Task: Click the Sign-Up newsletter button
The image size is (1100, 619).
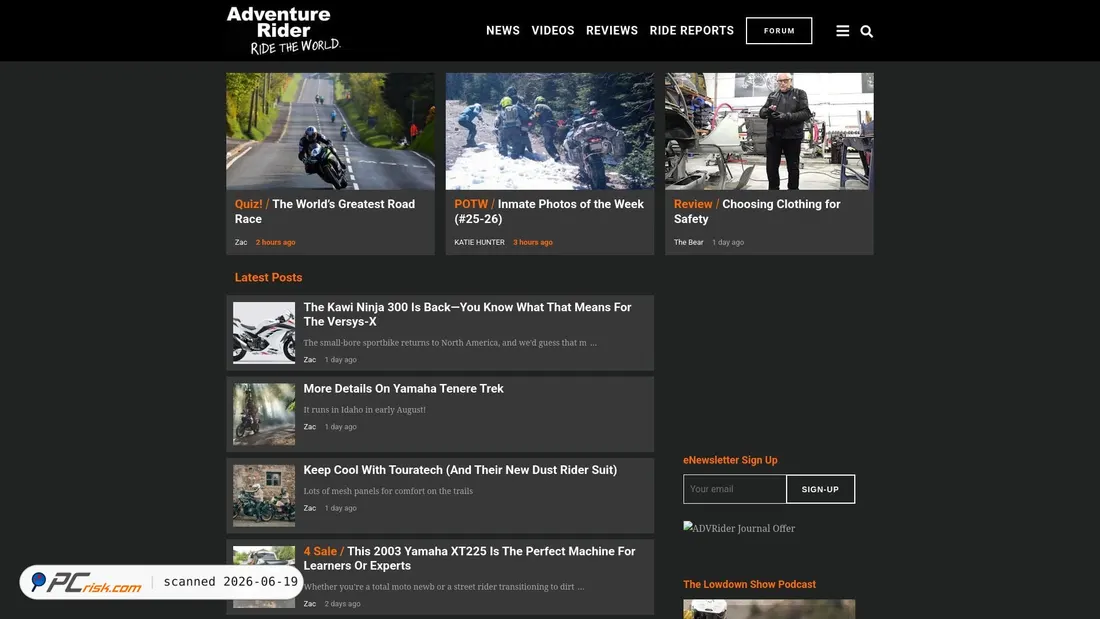Action: point(820,489)
